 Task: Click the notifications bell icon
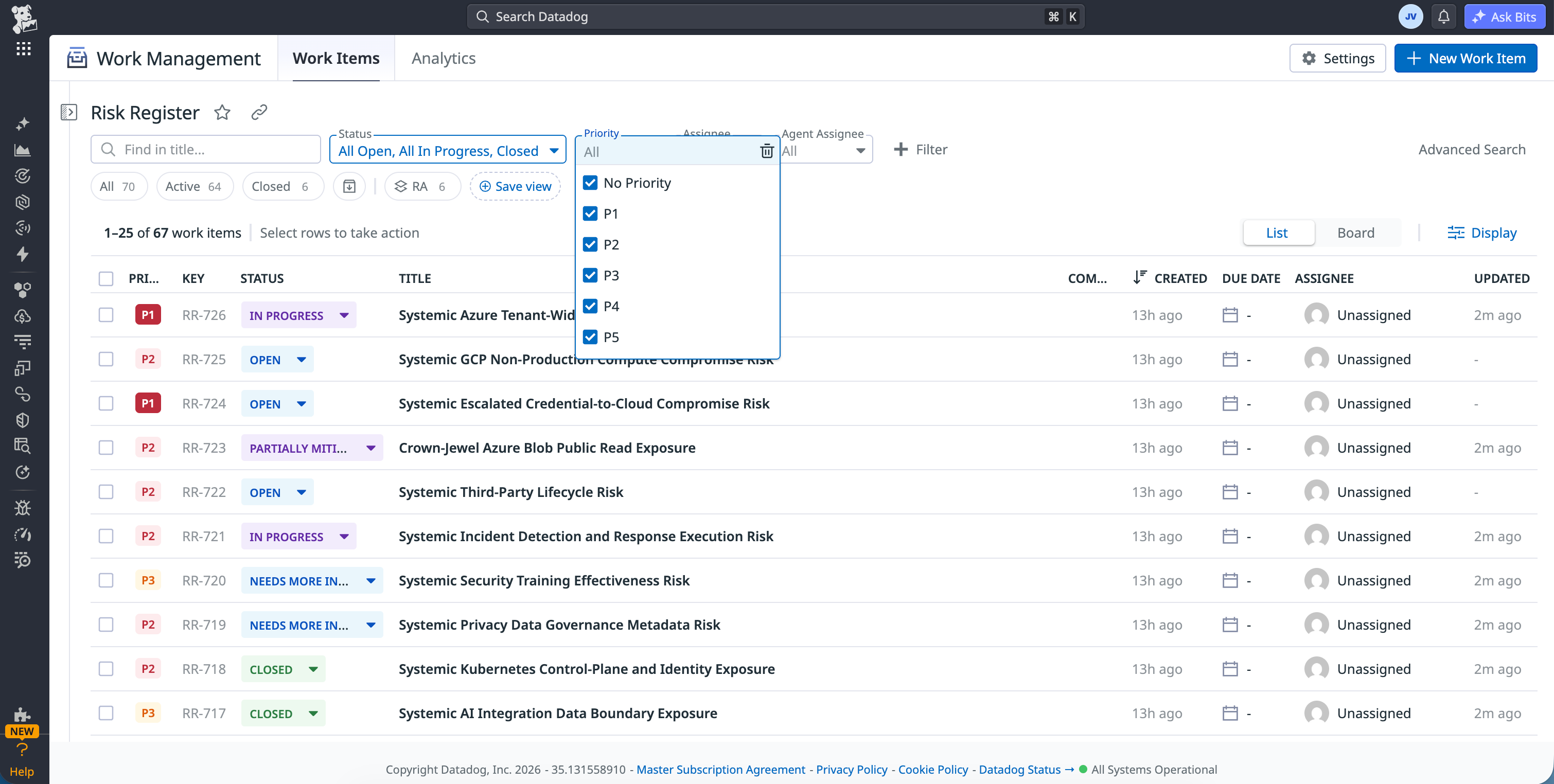(x=1443, y=16)
